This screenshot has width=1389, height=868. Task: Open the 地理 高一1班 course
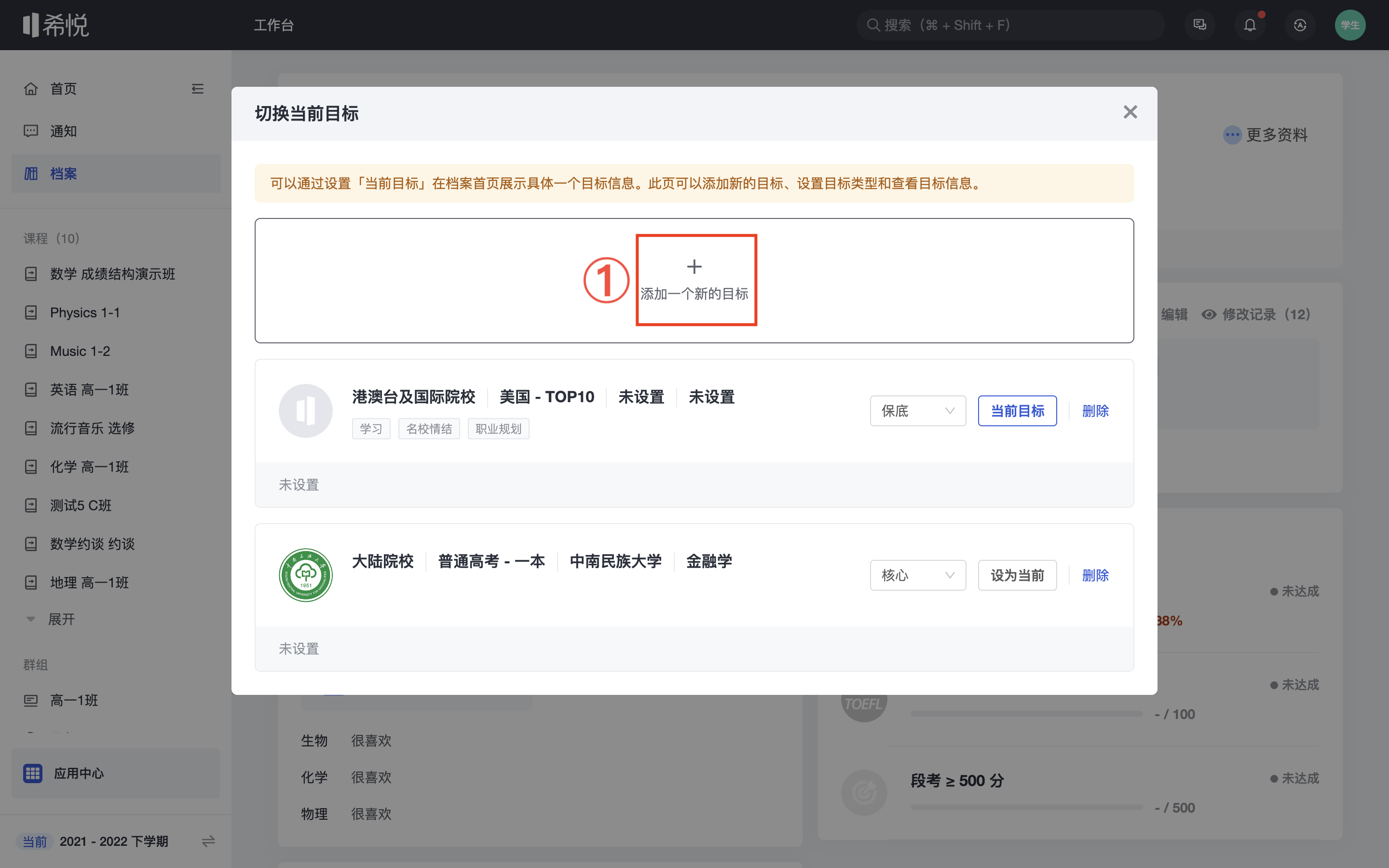click(77, 583)
